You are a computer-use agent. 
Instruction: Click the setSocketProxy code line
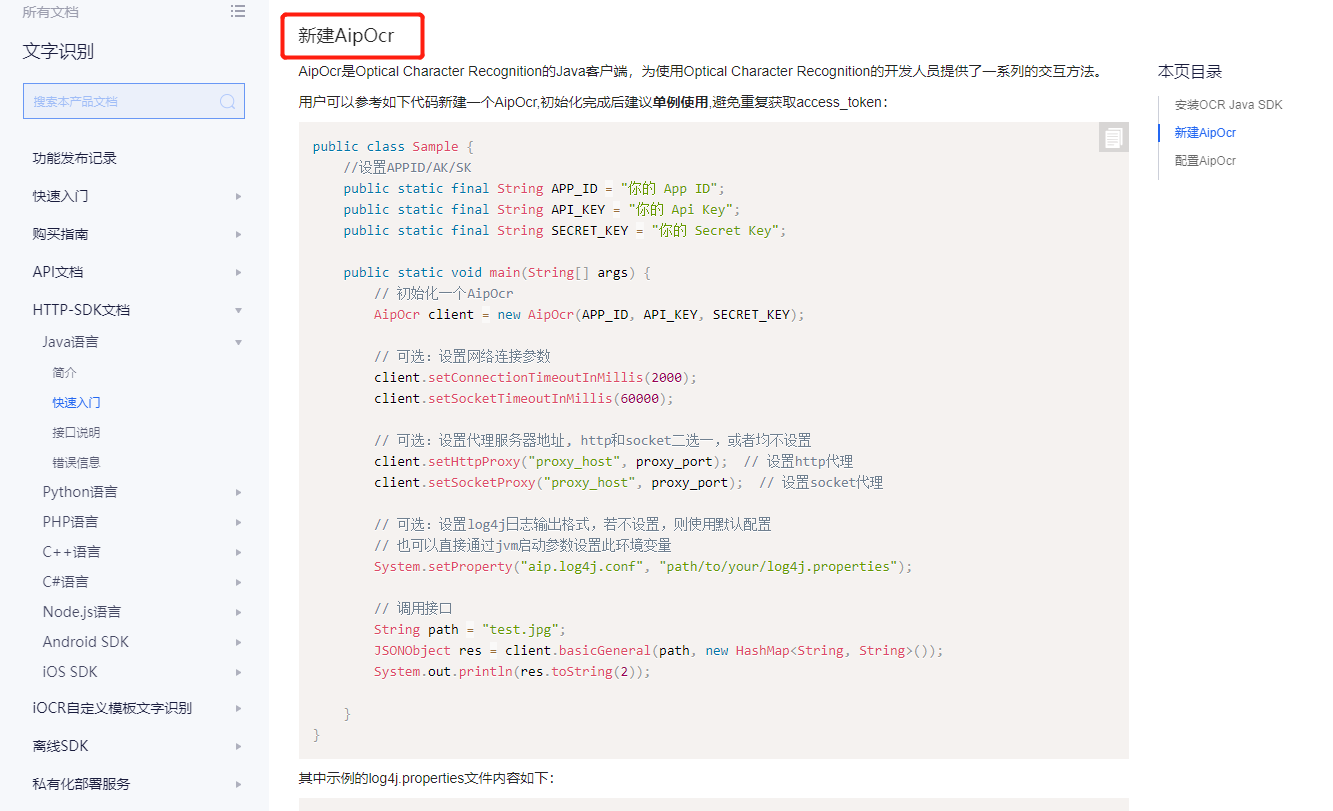[x=629, y=483]
